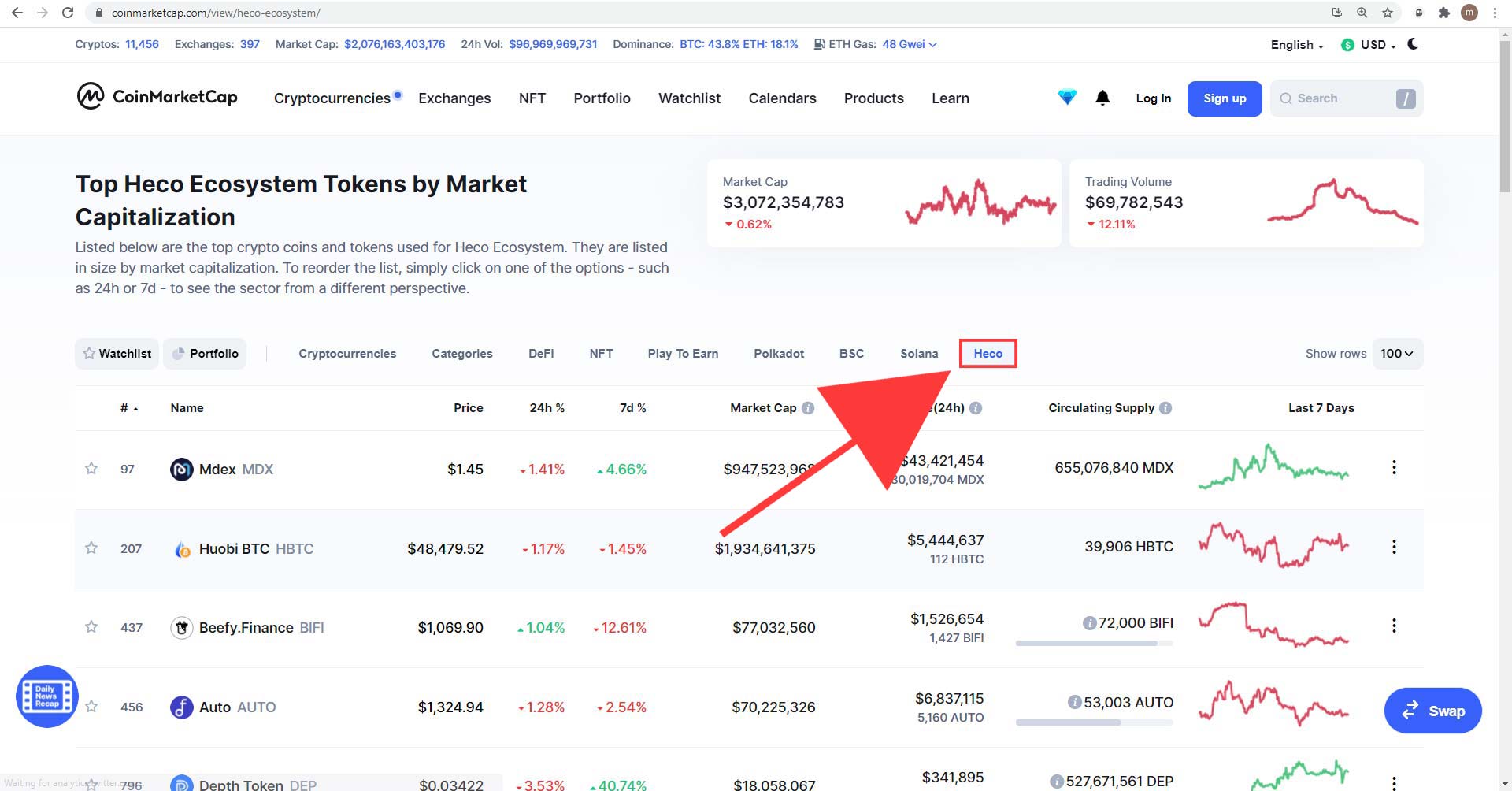The image size is (1512, 791).
Task: Click the CoinMarketCap logo
Action: coord(157,96)
